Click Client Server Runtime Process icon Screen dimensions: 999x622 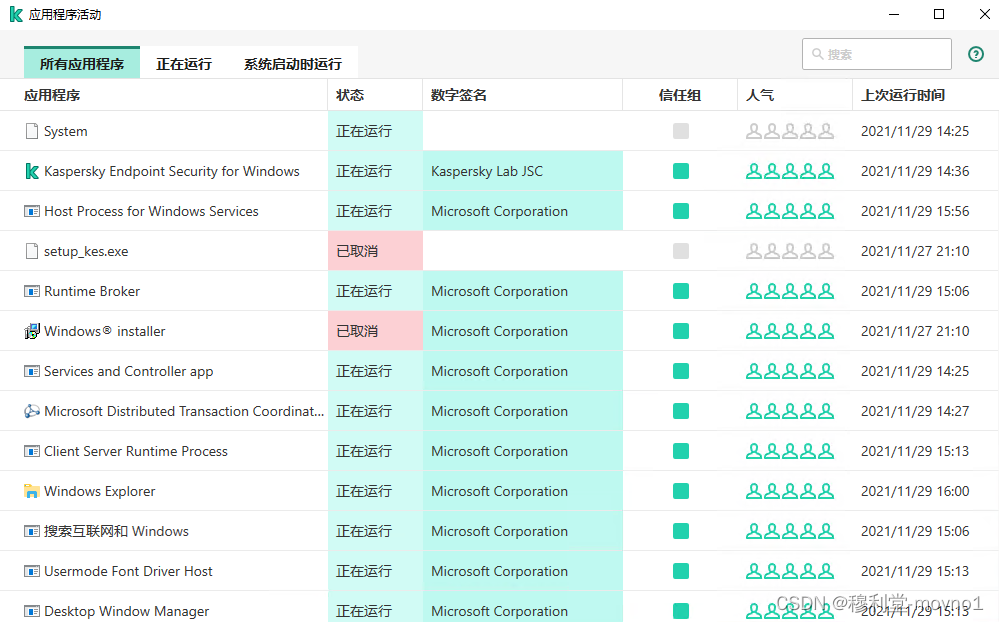[x=31, y=451]
